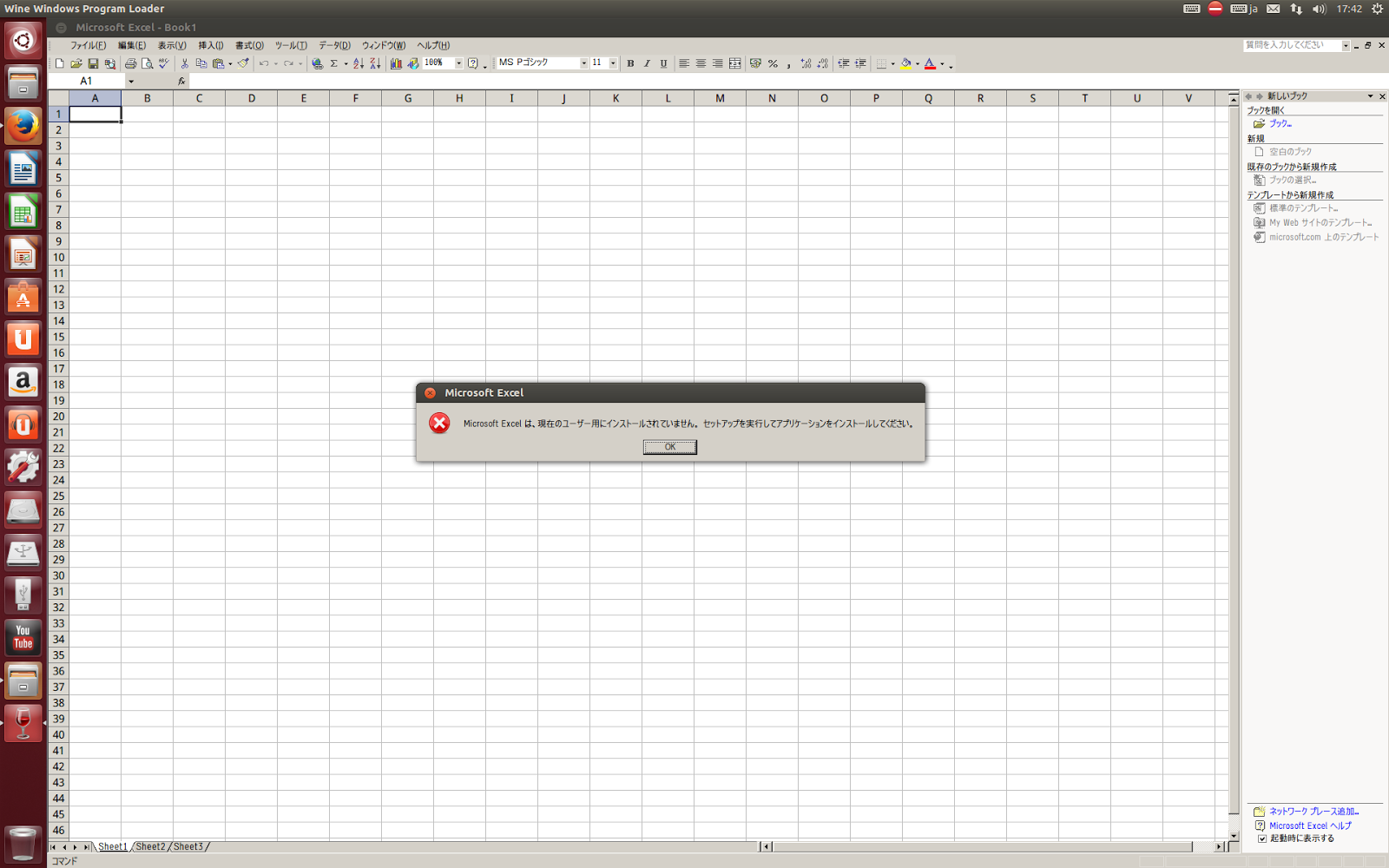
Task: Launch Firefox from the Ubuntu dock
Action: coord(23,126)
